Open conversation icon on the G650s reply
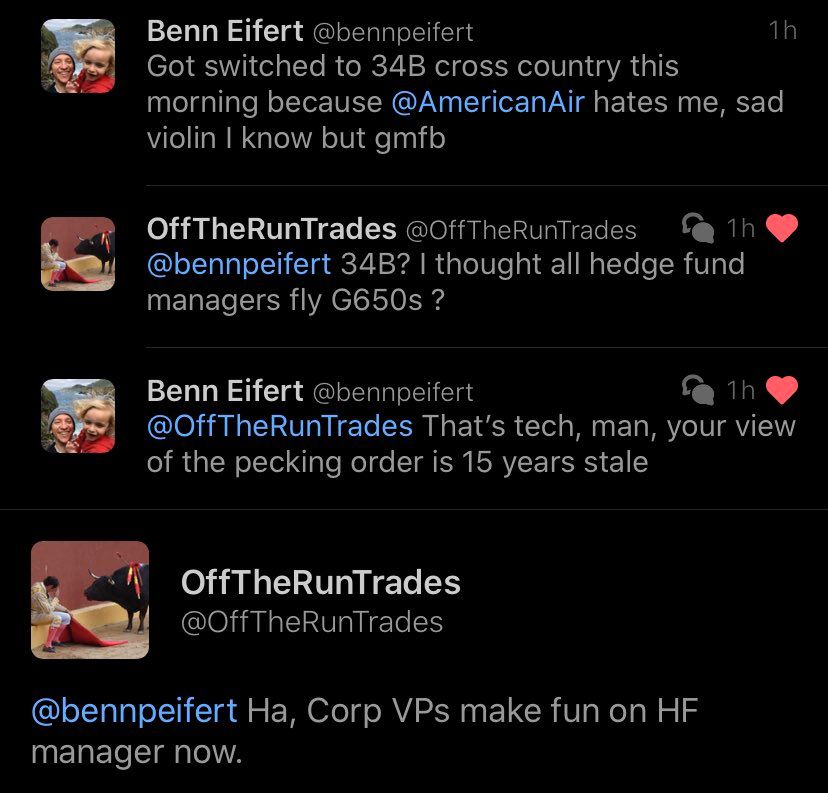Screen dimensions: 828x793 696,229
